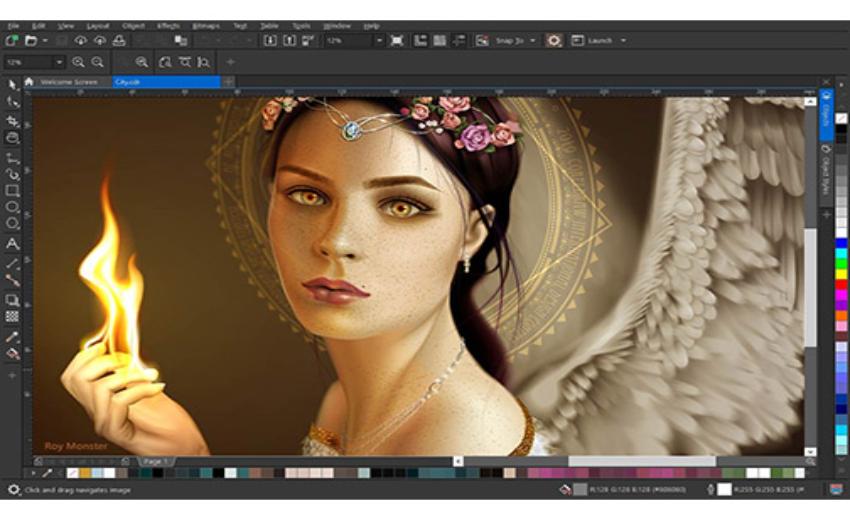Create a new document
850x520 pixels.
[11, 40]
